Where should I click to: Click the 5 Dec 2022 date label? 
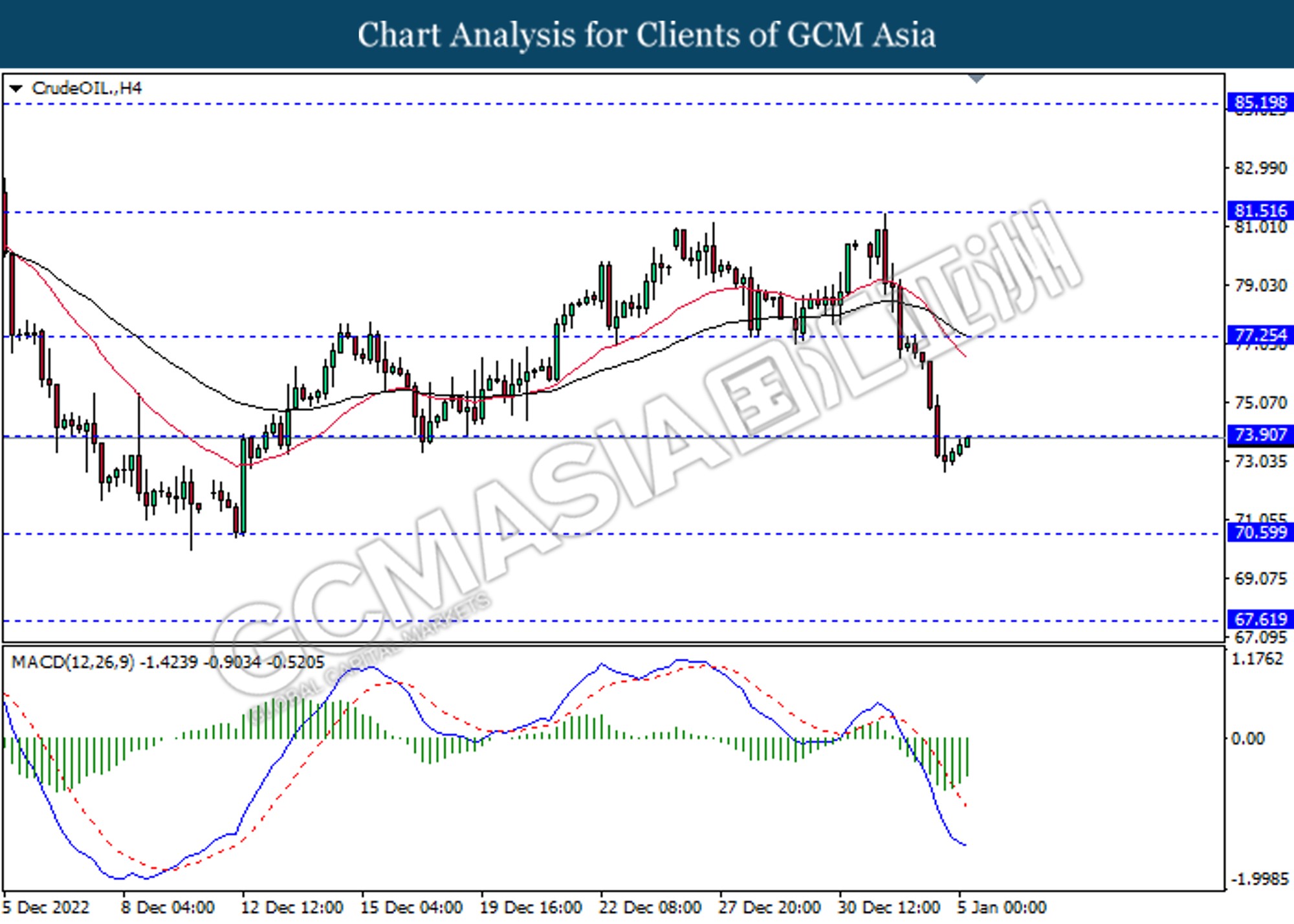point(46,907)
